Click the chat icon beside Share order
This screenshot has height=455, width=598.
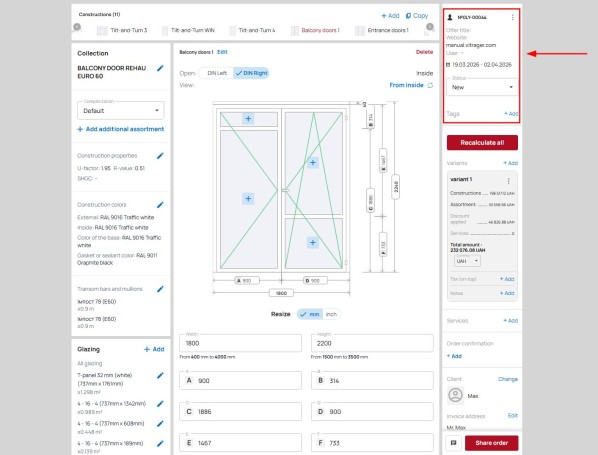coord(453,443)
